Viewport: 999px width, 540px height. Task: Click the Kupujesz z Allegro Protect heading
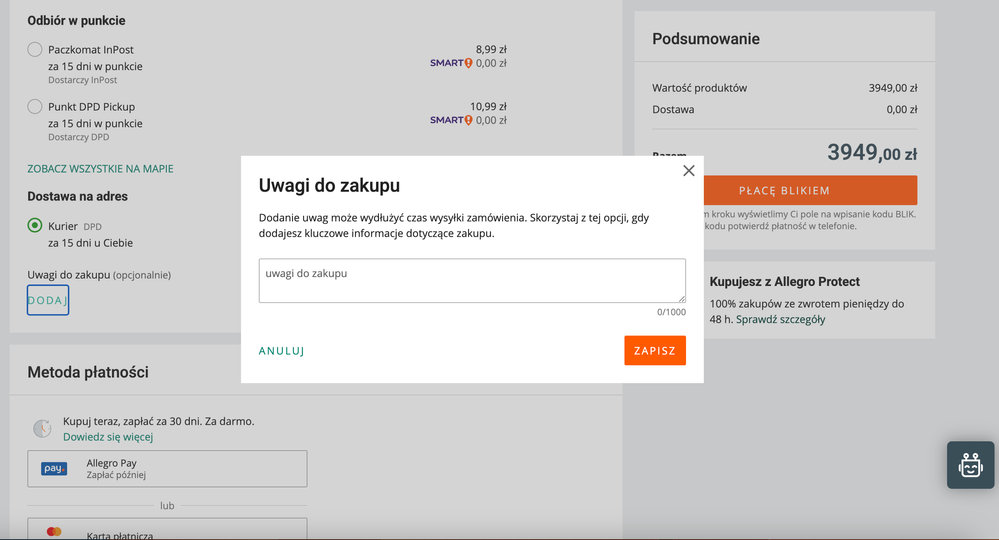(785, 281)
